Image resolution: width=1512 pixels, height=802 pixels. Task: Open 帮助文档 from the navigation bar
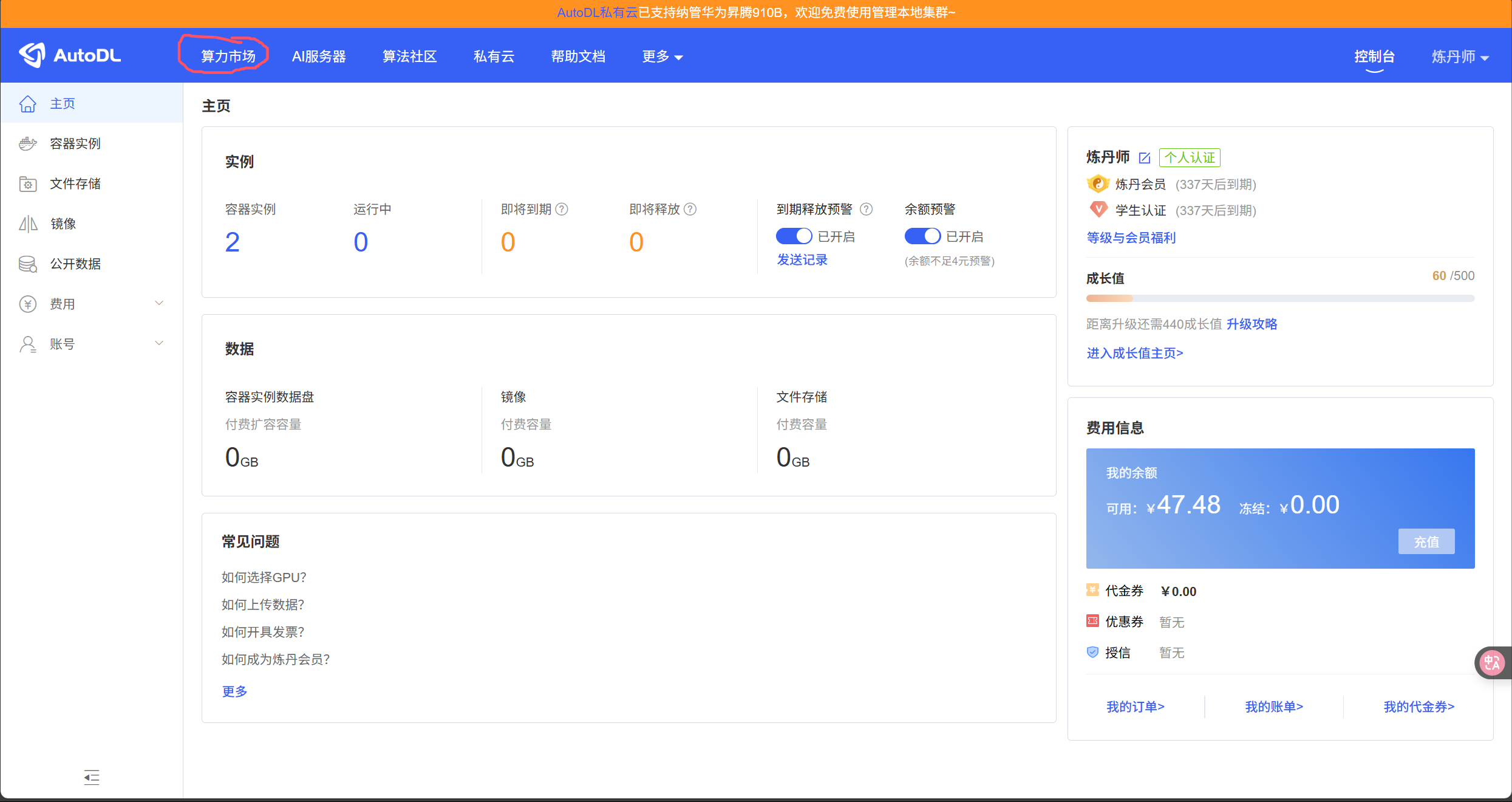(x=578, y=57)
